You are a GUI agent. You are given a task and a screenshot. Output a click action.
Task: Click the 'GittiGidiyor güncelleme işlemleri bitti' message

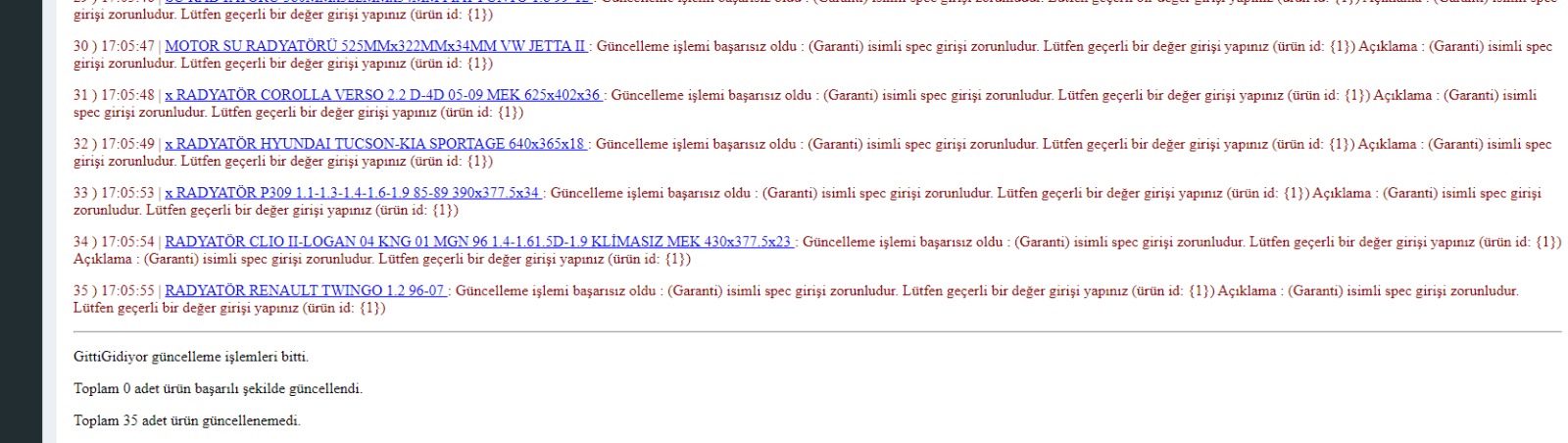coord(191,357)
